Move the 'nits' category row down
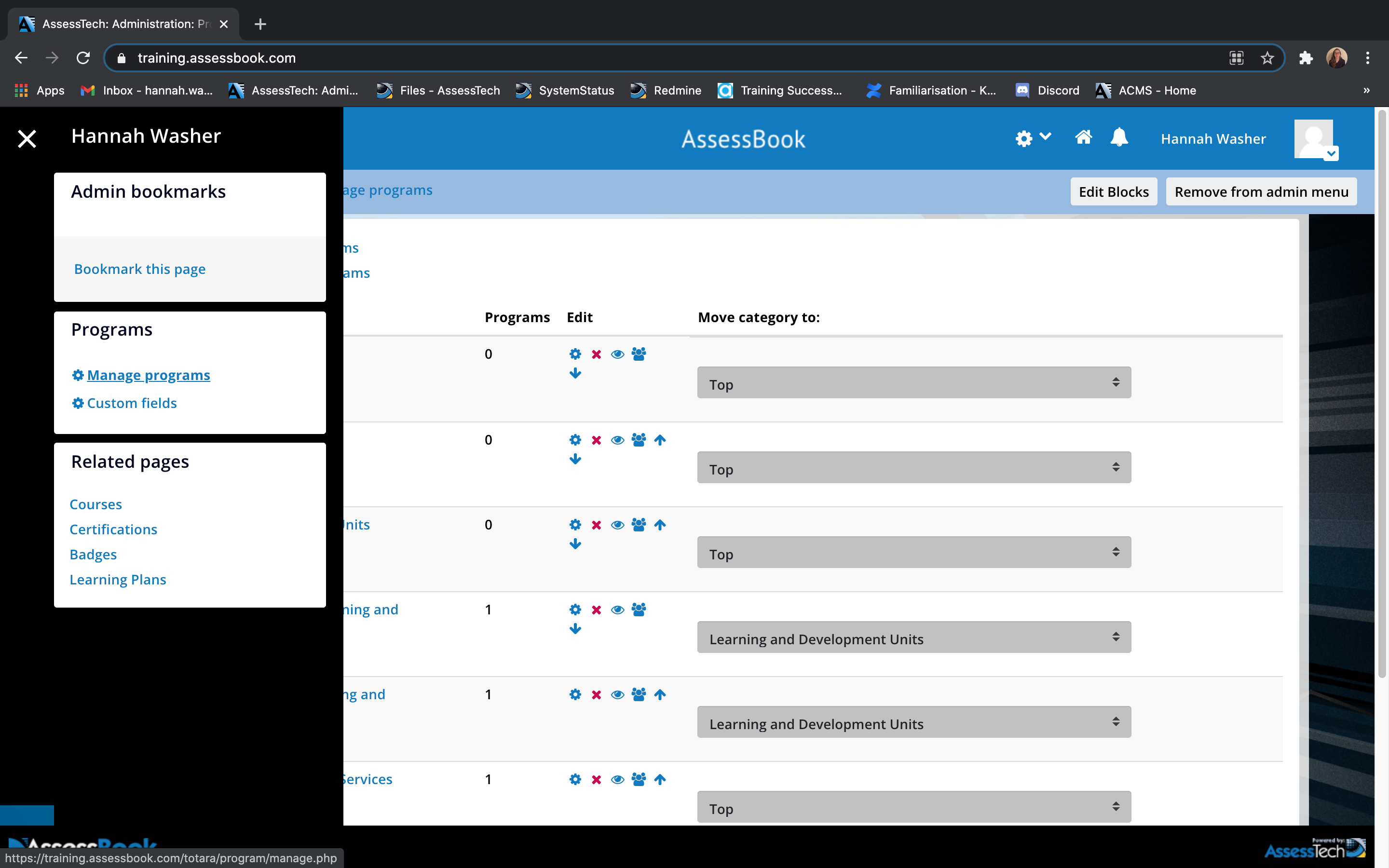The image size is (1389, 868). pos(575,544)
